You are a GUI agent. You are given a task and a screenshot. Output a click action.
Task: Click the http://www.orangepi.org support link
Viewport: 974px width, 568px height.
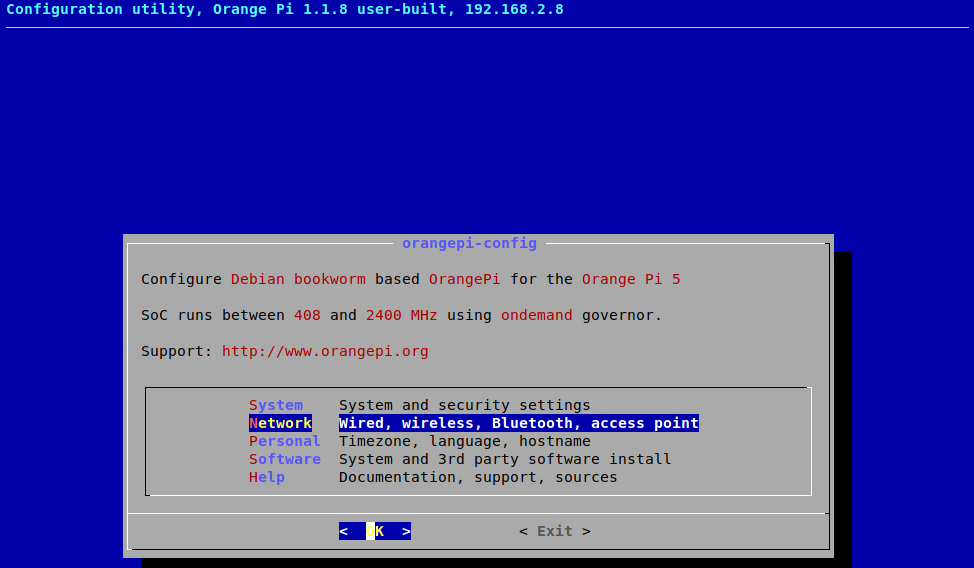point(325,351)
